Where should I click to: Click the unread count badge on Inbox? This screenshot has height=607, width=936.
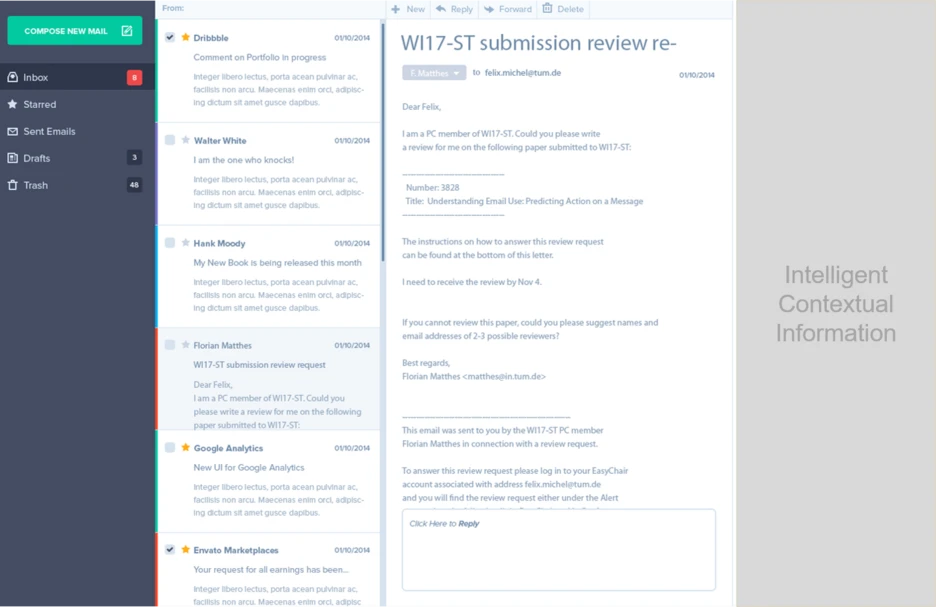[134, 77]
